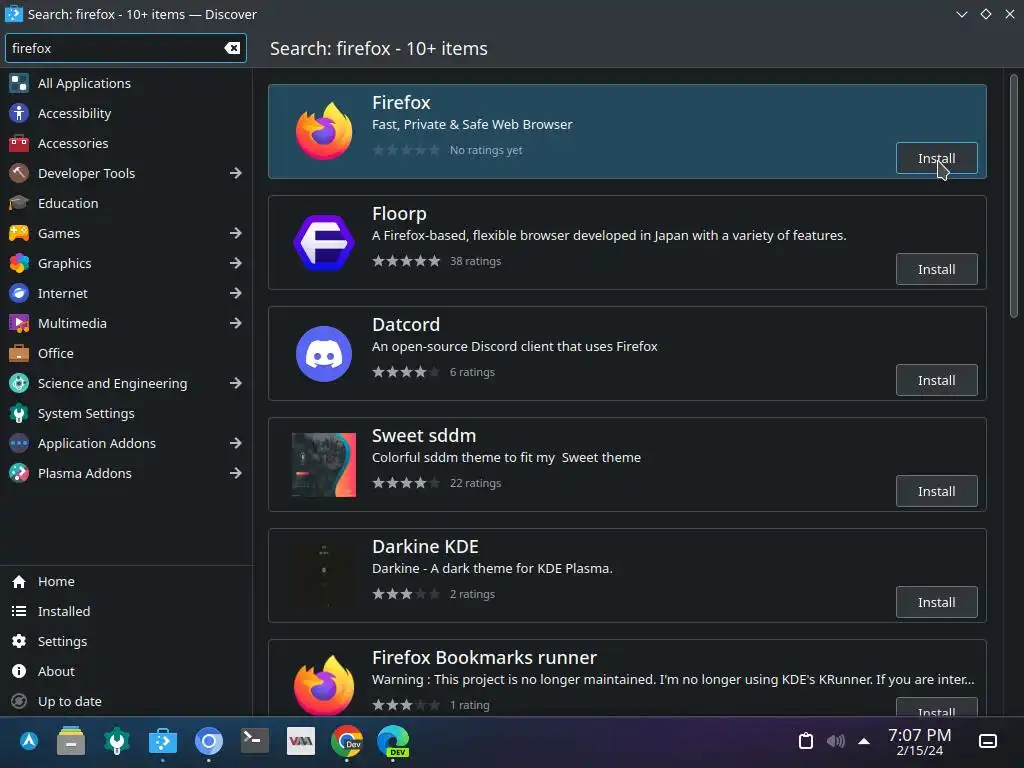1024x768 pixels.
Task: Click the Graphics category icon
Action: [x=19, y=263]
